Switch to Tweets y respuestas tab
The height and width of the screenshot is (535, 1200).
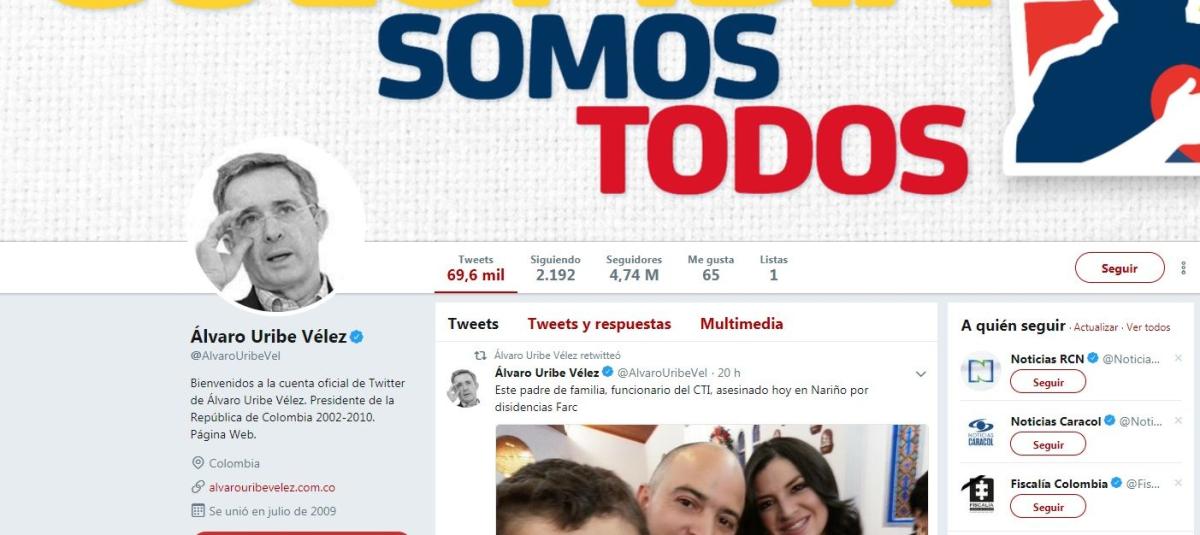[x=599, y=324]
